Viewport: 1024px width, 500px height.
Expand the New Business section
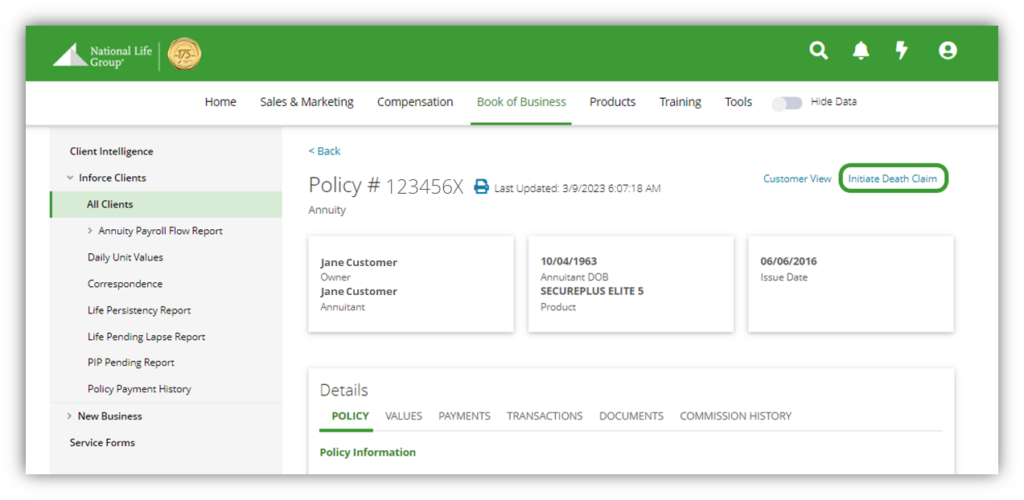69,416
